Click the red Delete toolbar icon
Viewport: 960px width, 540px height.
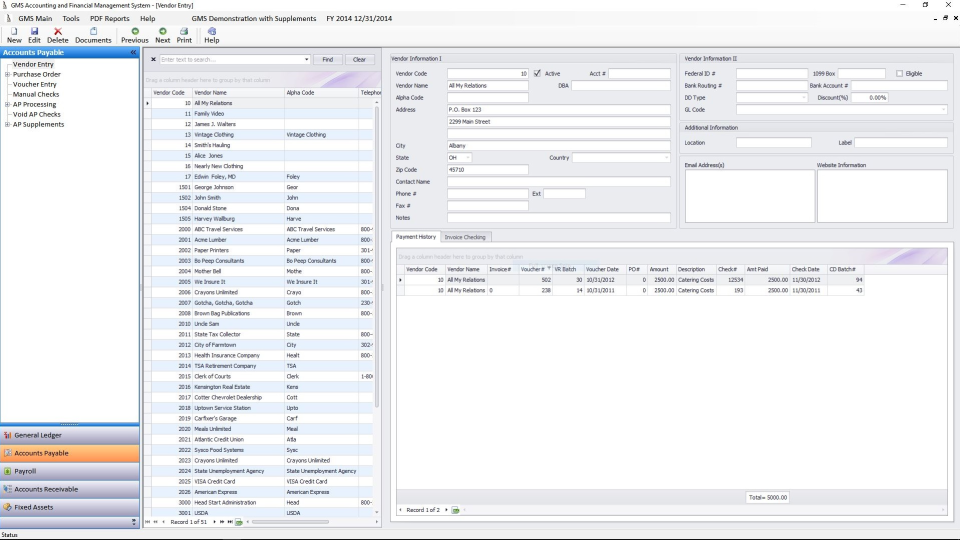pos(58,35)
